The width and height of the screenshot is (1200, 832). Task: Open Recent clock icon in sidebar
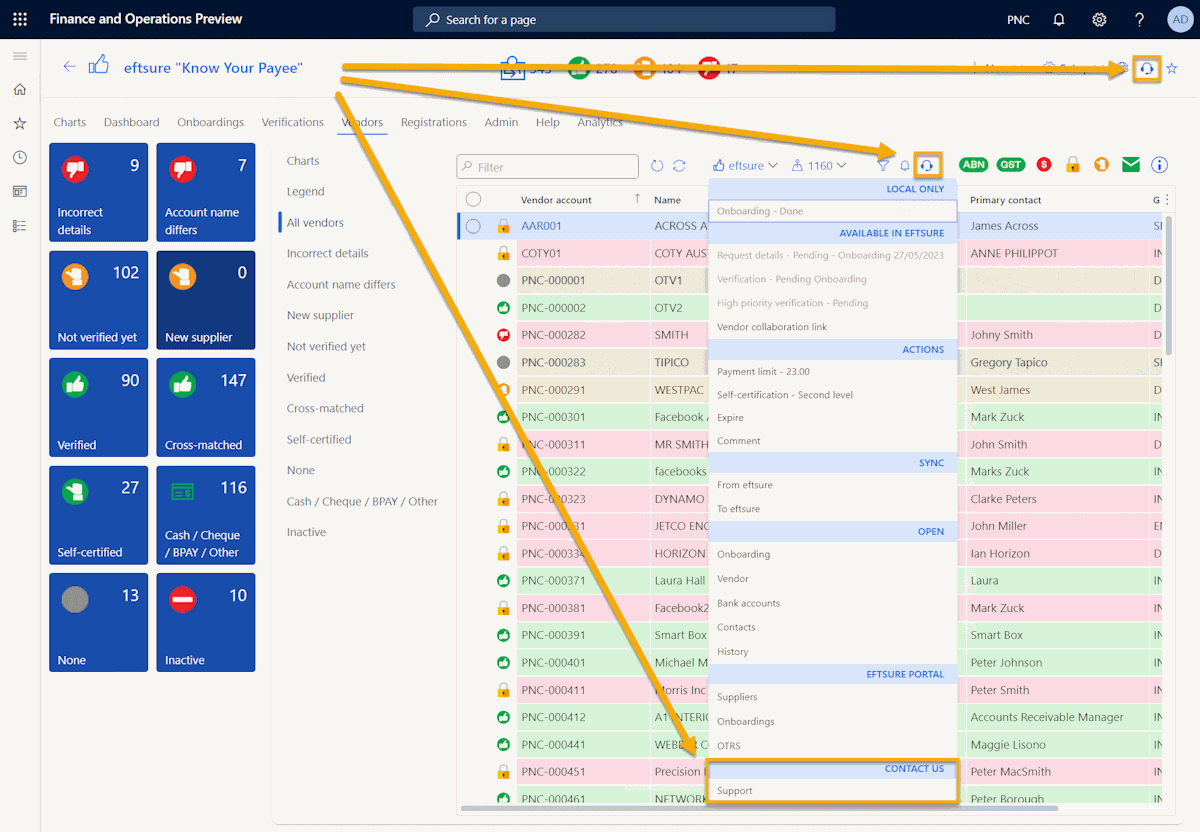tap(20, 157)
